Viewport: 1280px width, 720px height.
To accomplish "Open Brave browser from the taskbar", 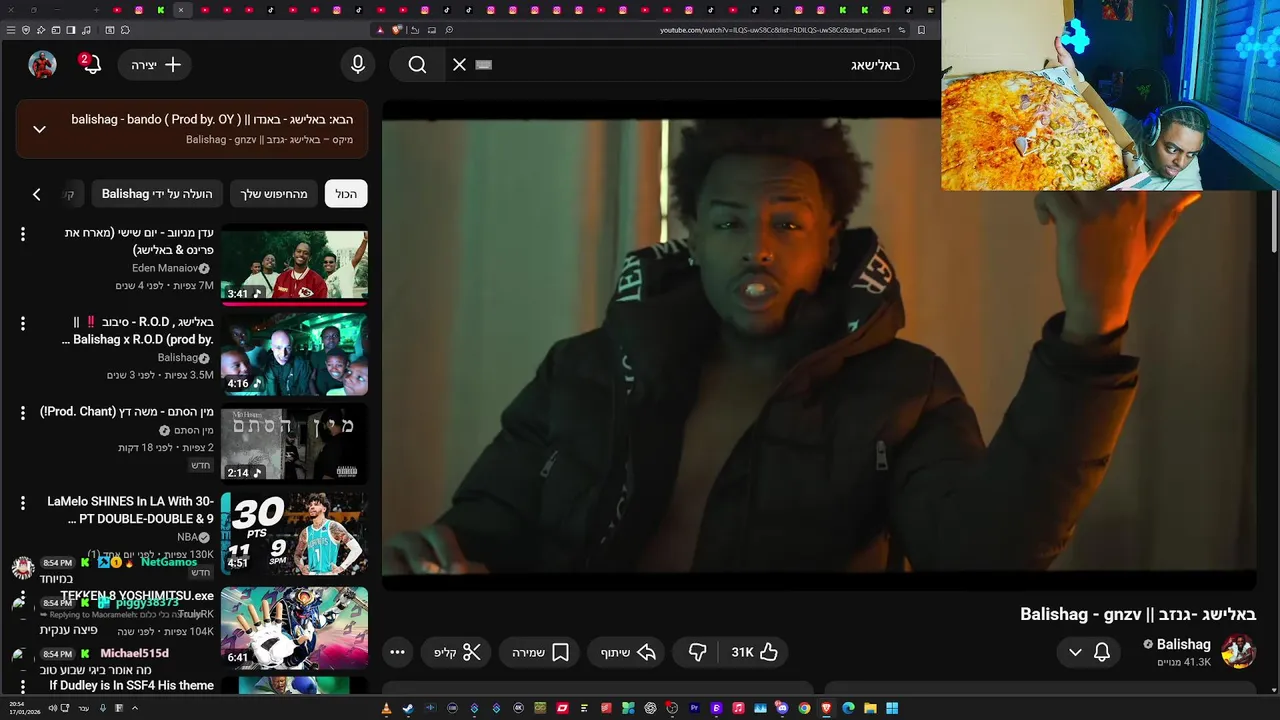I will click(x=826, y=708).
